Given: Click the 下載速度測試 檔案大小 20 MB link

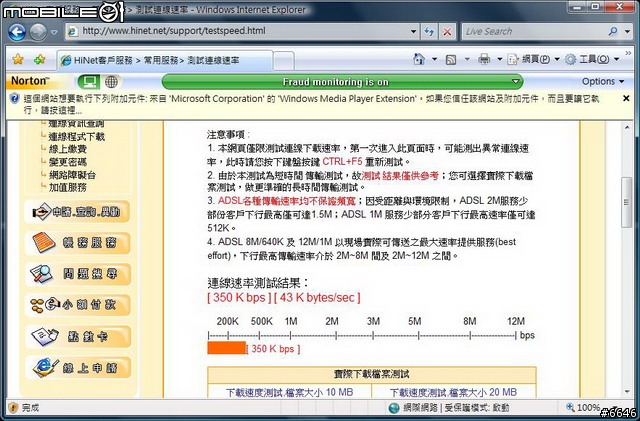Looking at the screenshot, I should 453,392.
